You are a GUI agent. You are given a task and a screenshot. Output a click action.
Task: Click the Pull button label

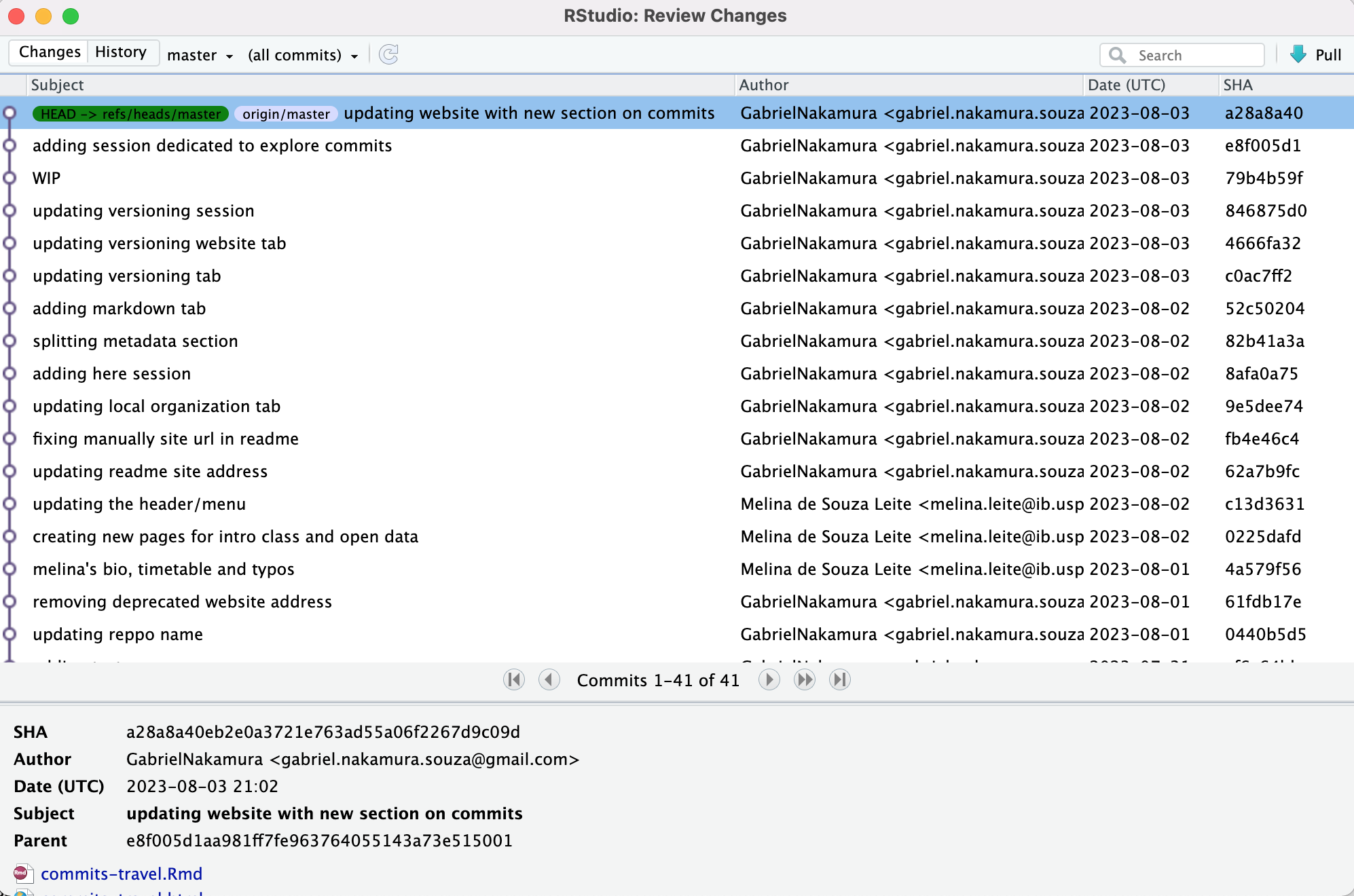[1328, 55]
